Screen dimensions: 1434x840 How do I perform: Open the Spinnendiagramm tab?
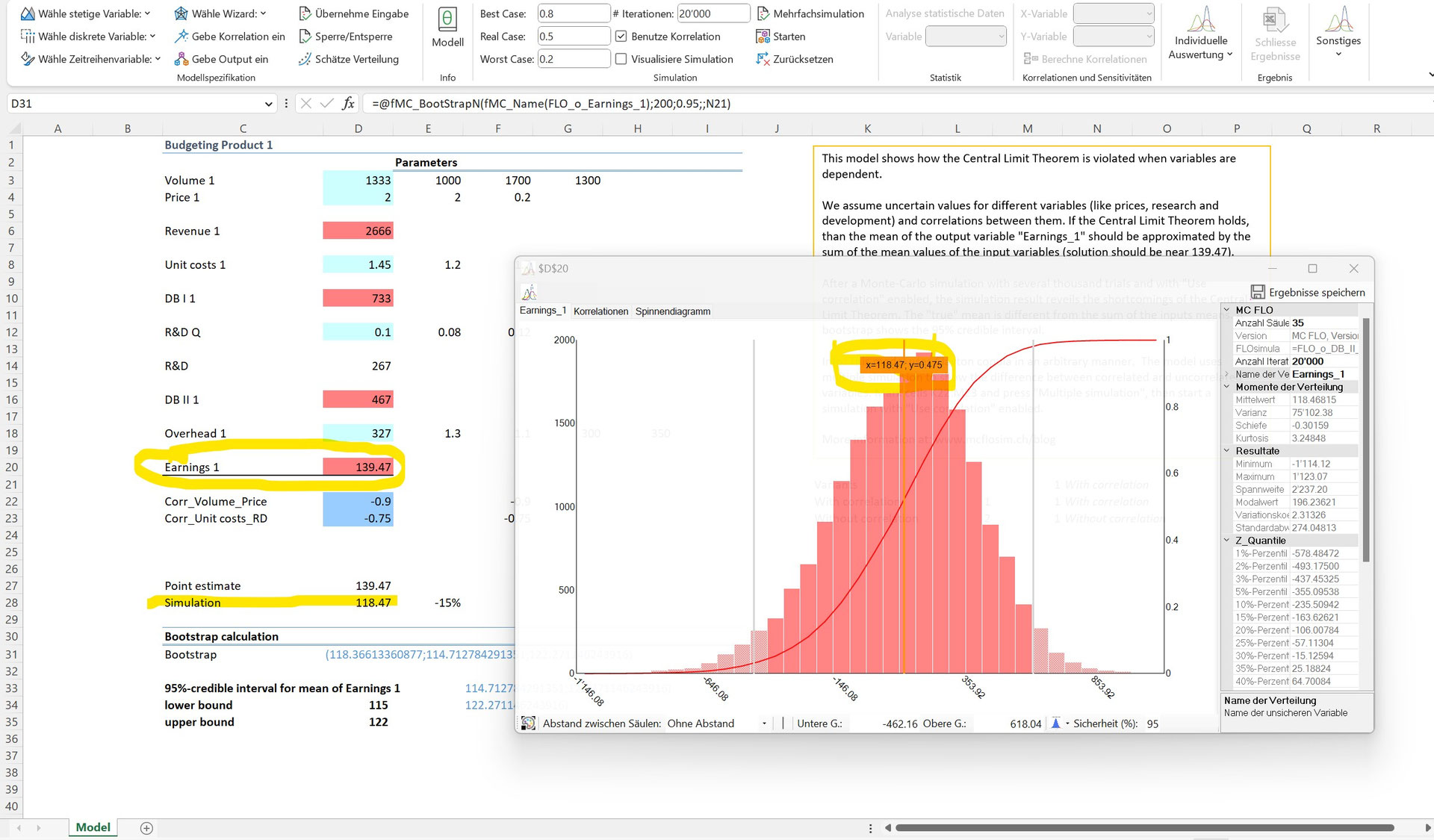coord(671,311)
